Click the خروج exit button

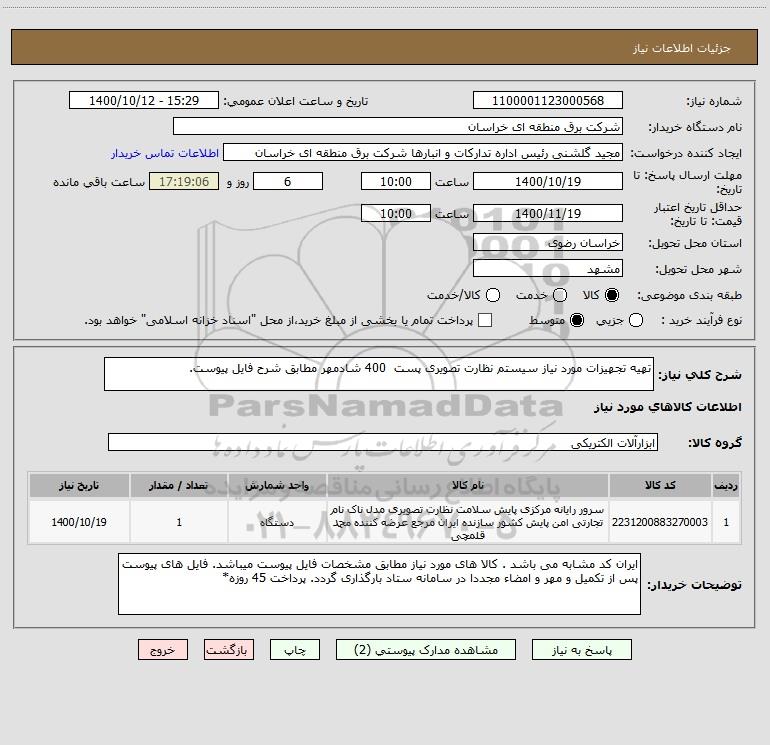point(163,650)
